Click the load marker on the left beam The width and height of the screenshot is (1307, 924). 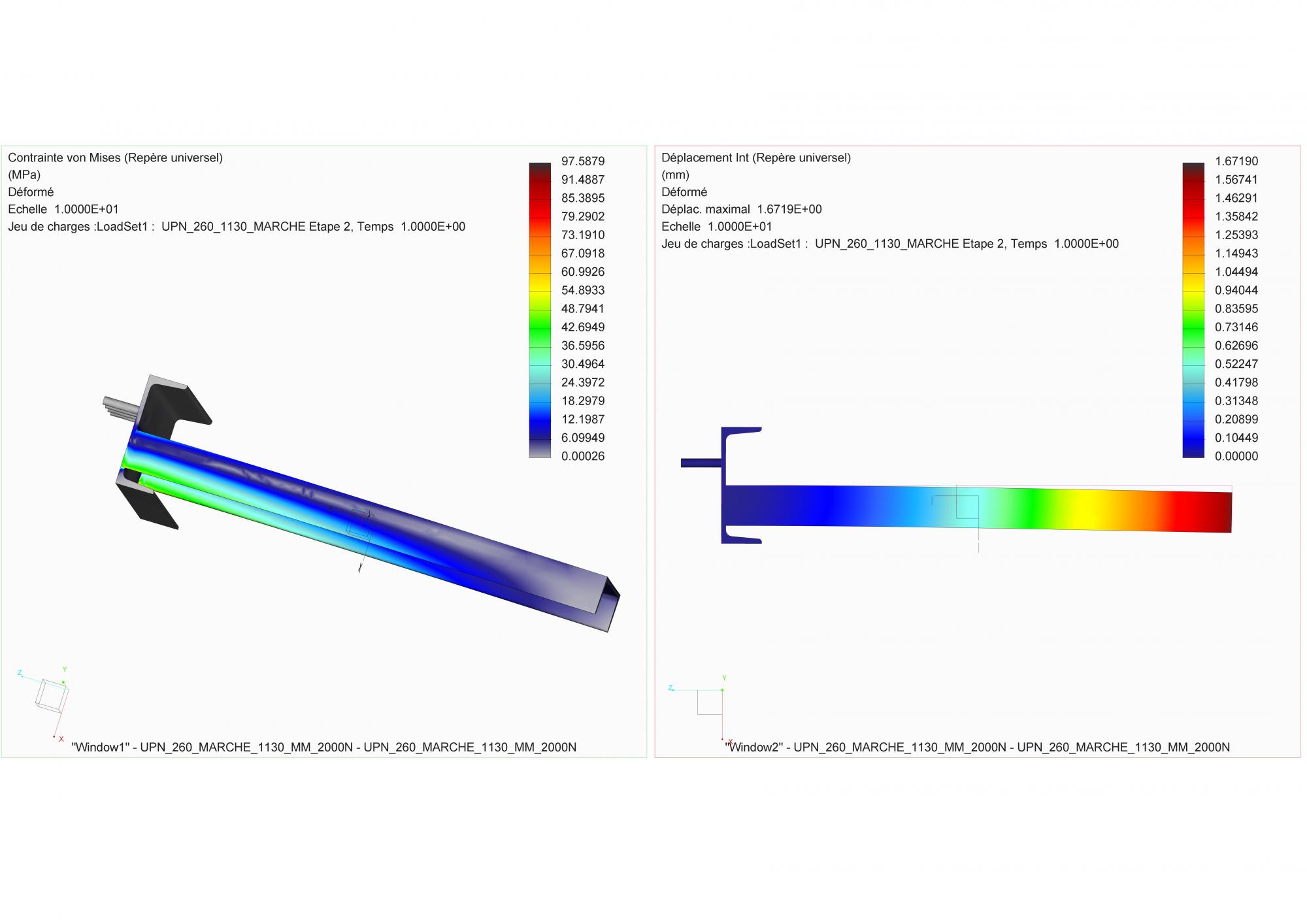pyautogui.click(x=359, y=523)
